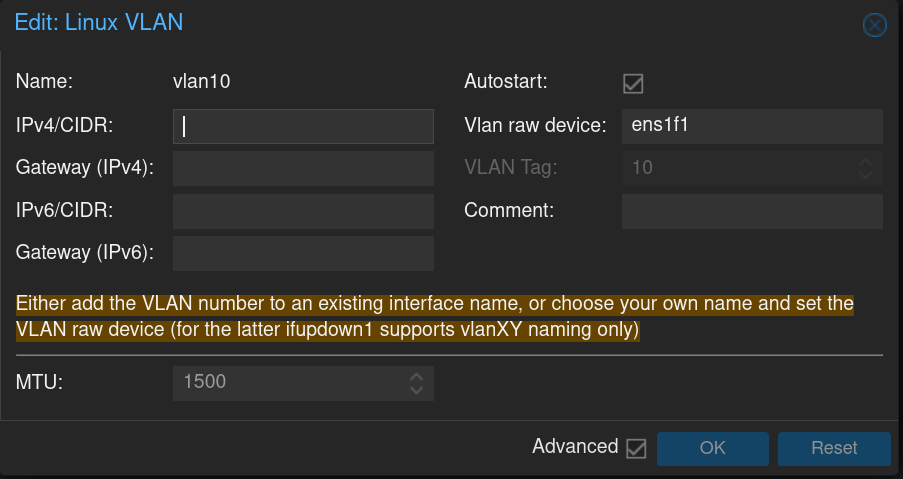Close the Edit: Linux VLAN dialog

click(x=875, y=25)
